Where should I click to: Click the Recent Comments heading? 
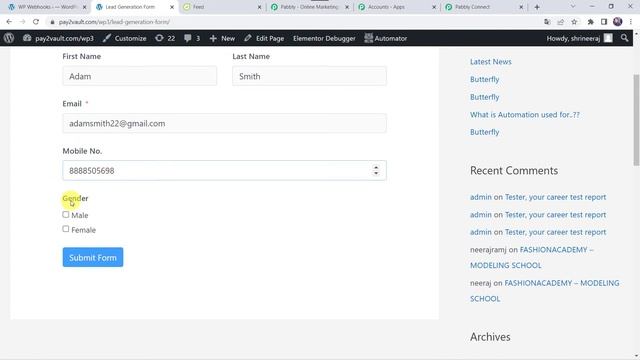coord(514,171)
